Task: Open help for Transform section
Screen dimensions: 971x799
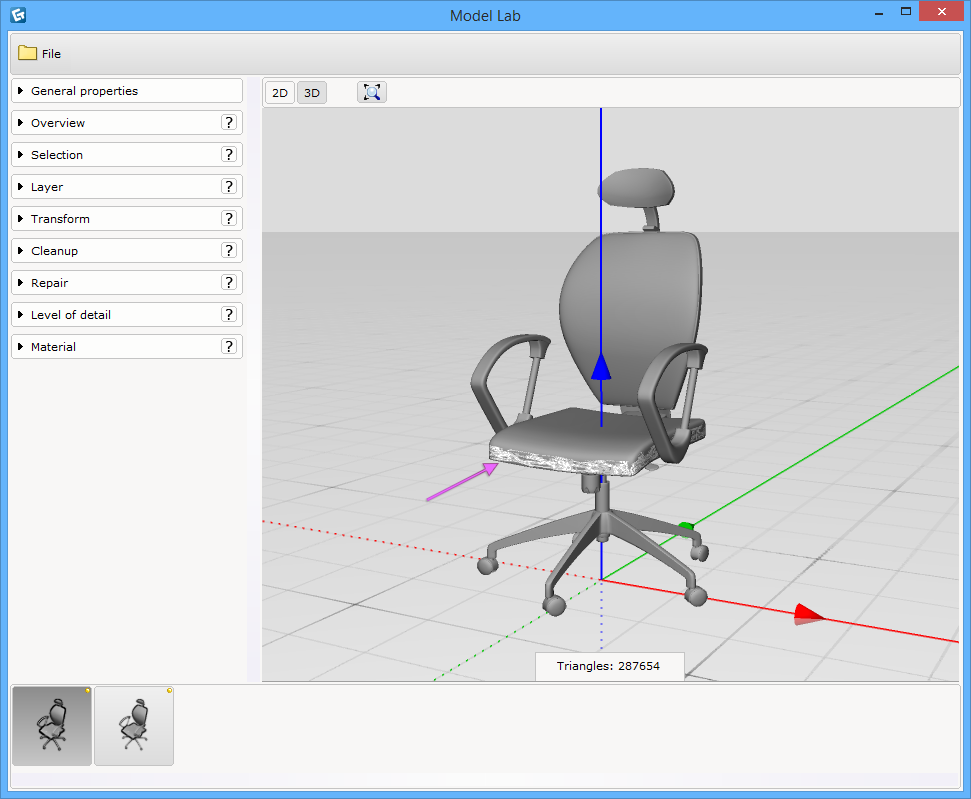Action: click(229, 219)
